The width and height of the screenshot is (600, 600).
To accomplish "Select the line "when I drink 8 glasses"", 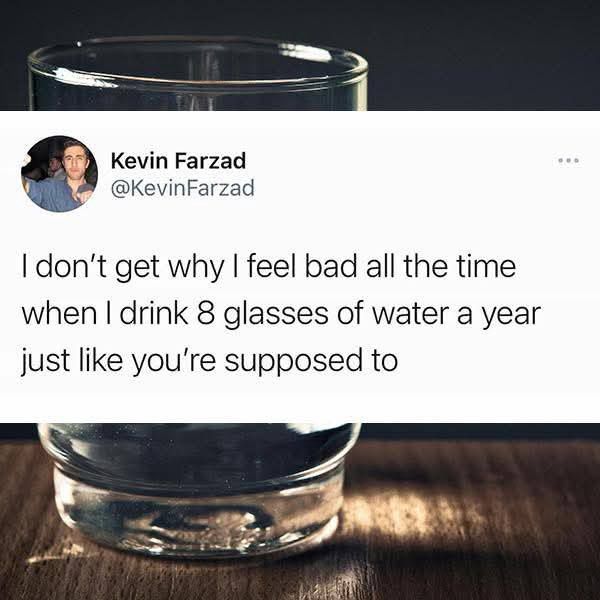I will click(280, 315).
